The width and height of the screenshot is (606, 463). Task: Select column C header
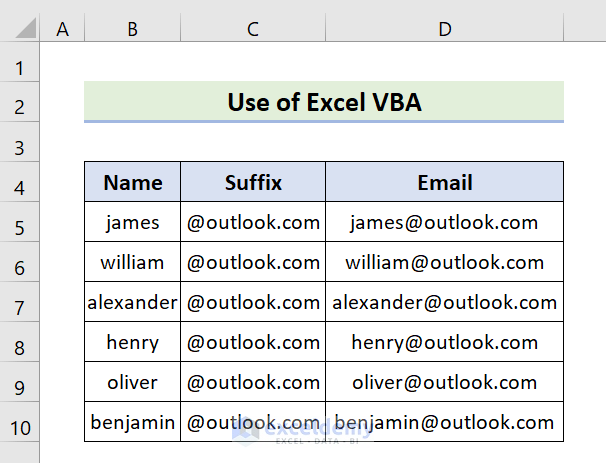coord(253,31)
